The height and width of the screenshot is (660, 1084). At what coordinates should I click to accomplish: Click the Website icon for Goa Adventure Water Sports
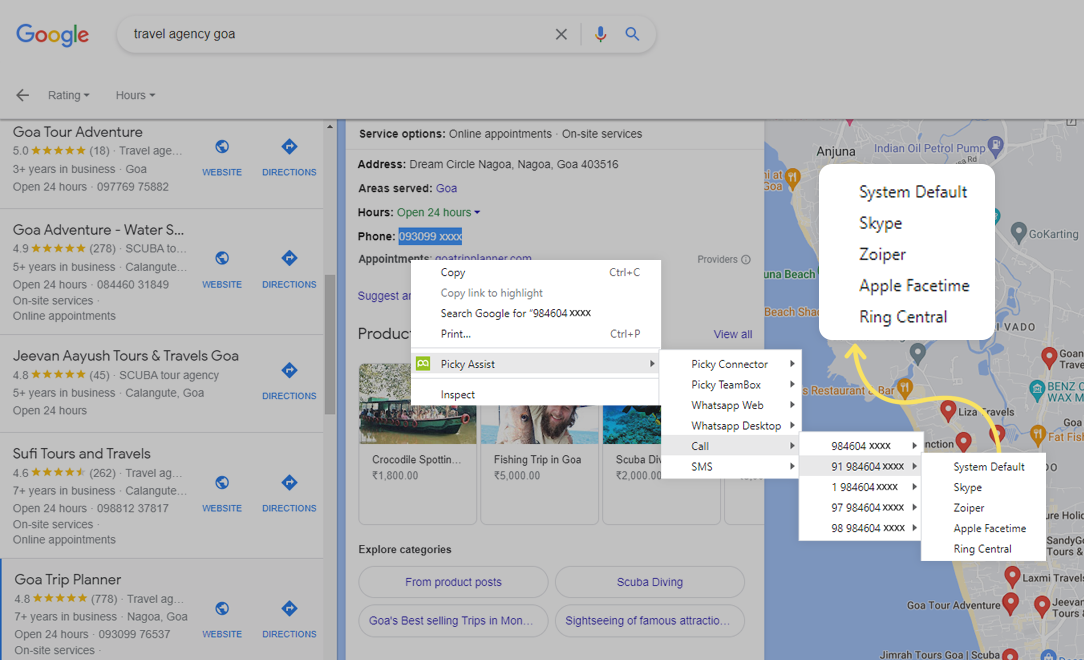(222, 260)
